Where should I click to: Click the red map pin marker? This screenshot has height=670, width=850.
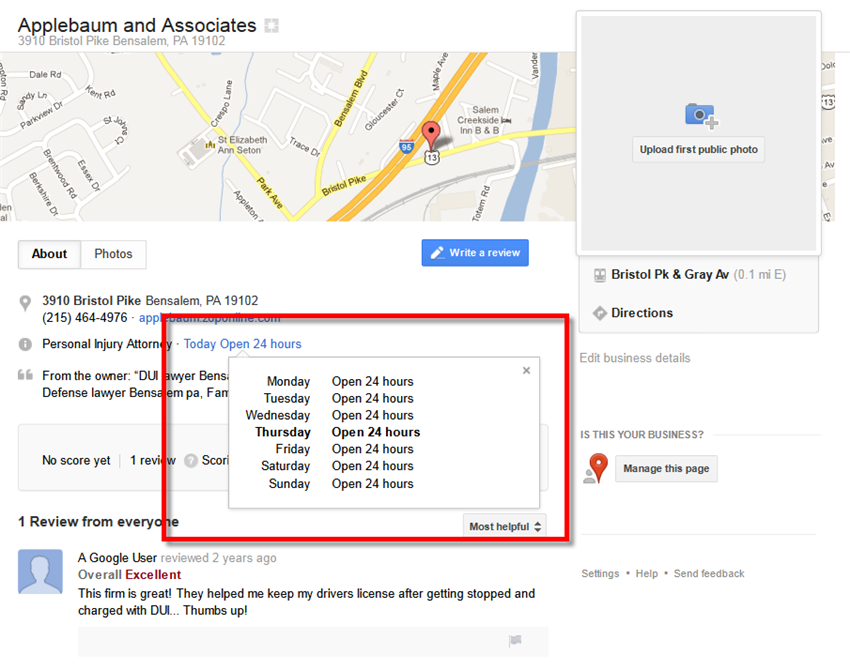coord(431,135)
